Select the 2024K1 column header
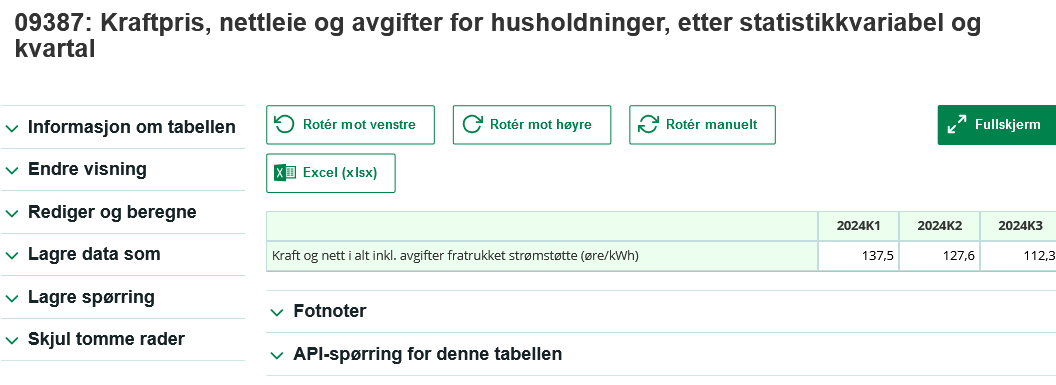 (858, 226)
